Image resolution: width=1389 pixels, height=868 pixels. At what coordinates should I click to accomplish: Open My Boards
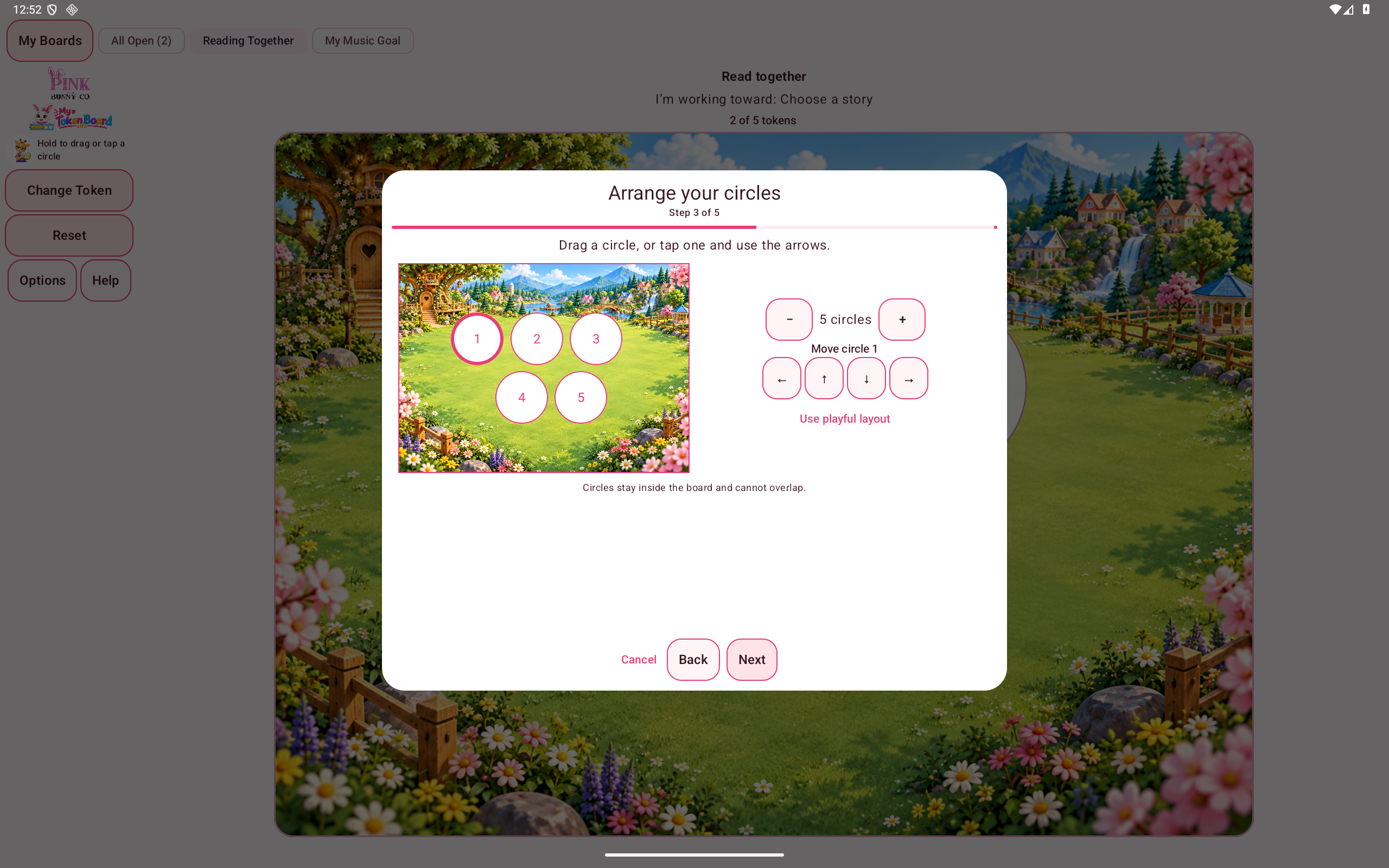pos(50,41)
